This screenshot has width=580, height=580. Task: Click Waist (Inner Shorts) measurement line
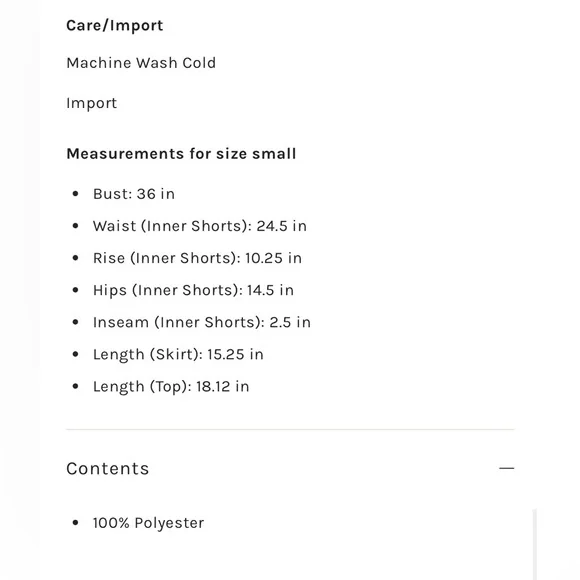(200, 226)
